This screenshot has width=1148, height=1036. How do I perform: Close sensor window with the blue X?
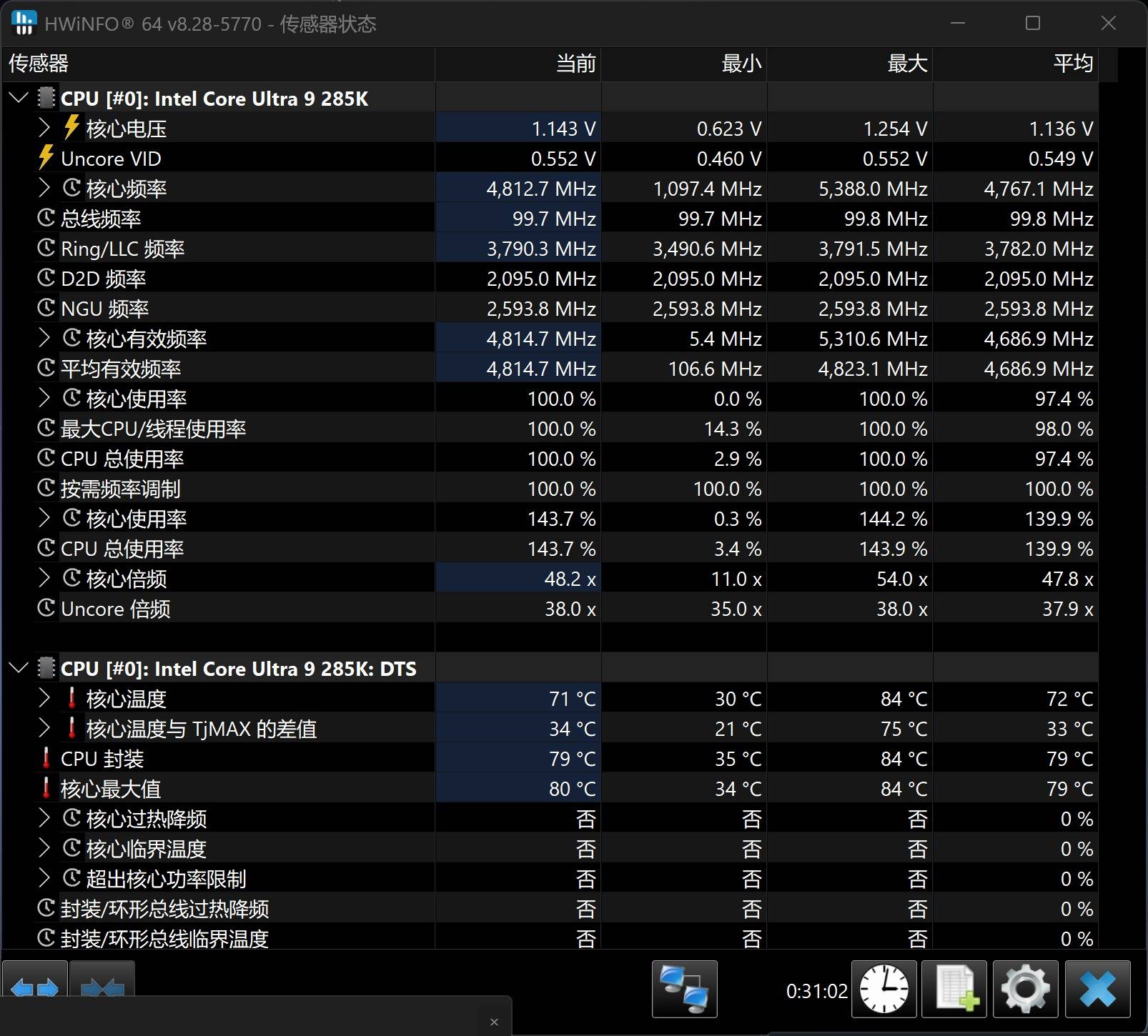click(x=1097, y=989)
